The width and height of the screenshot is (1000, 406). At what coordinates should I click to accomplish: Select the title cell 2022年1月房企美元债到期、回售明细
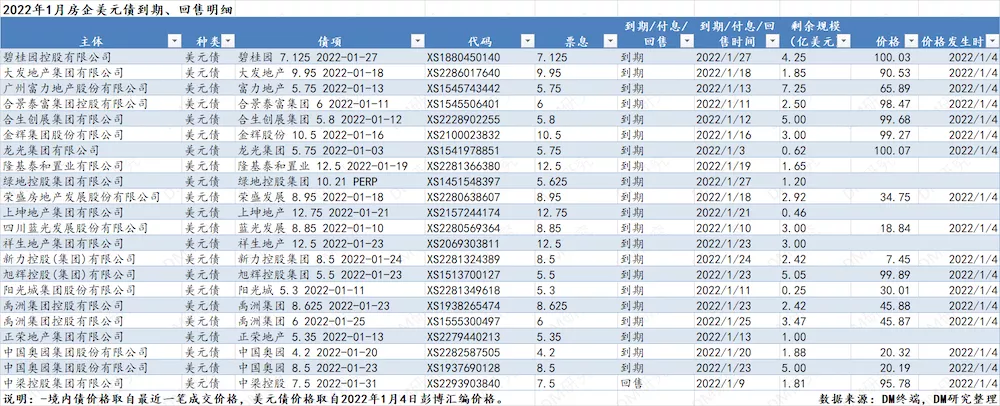click(118, 9)
